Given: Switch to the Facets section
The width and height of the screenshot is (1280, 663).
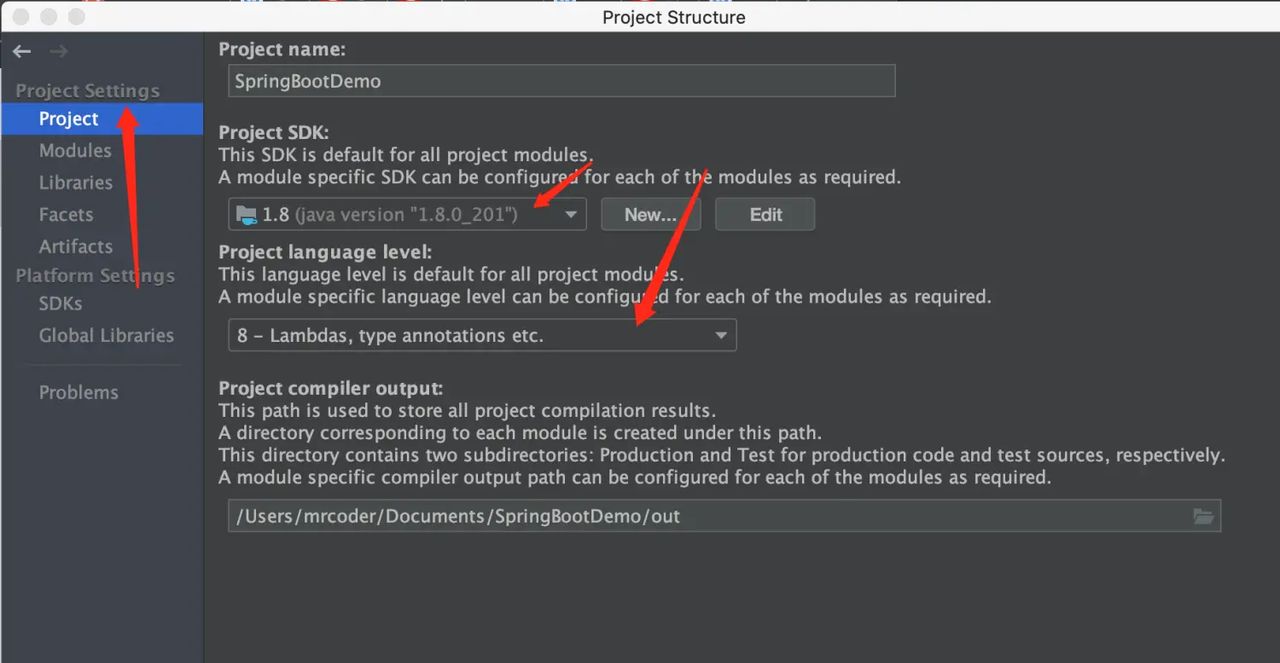Looking at the screenshot, I should pos(66,215).
